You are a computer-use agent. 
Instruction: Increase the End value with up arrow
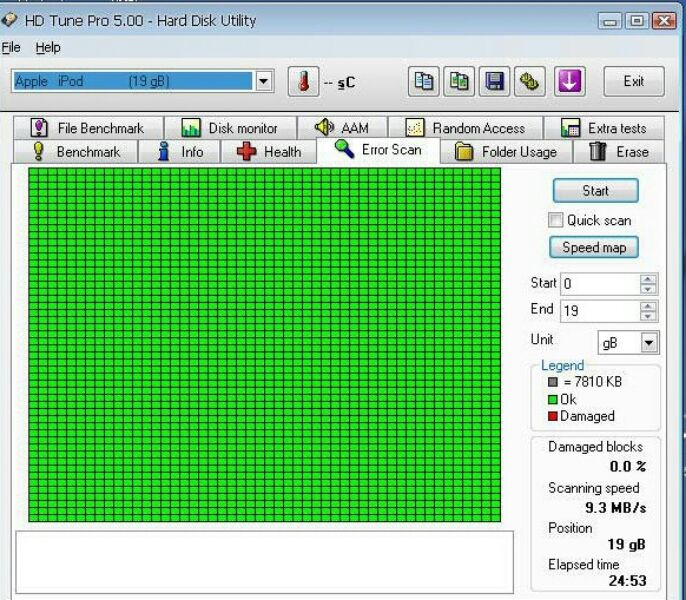click(648, 306)
